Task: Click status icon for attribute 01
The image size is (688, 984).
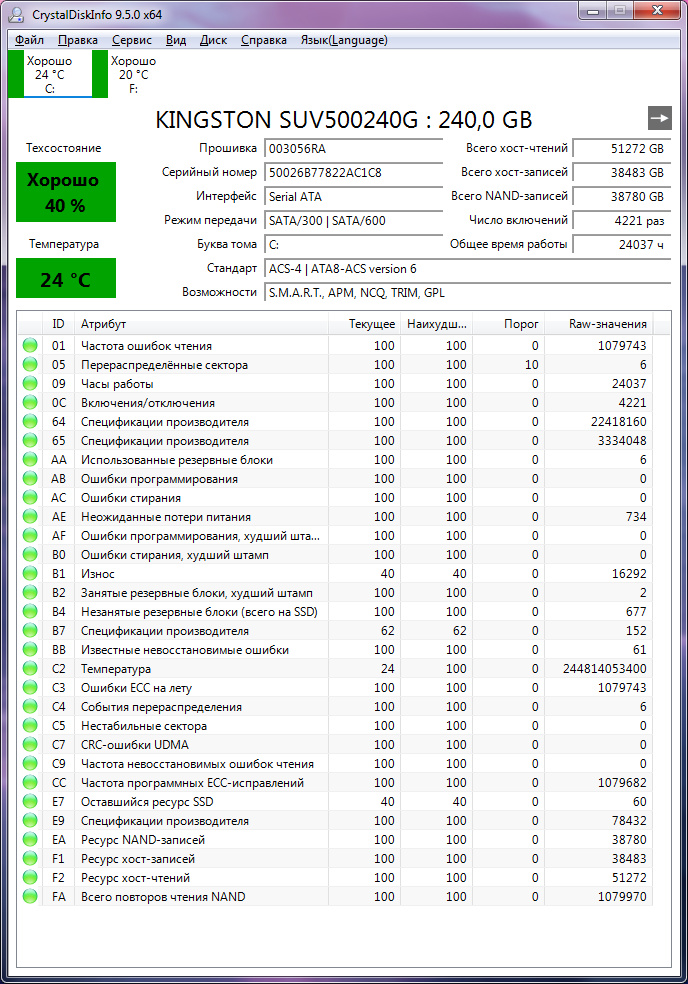Action: (30, 345)
